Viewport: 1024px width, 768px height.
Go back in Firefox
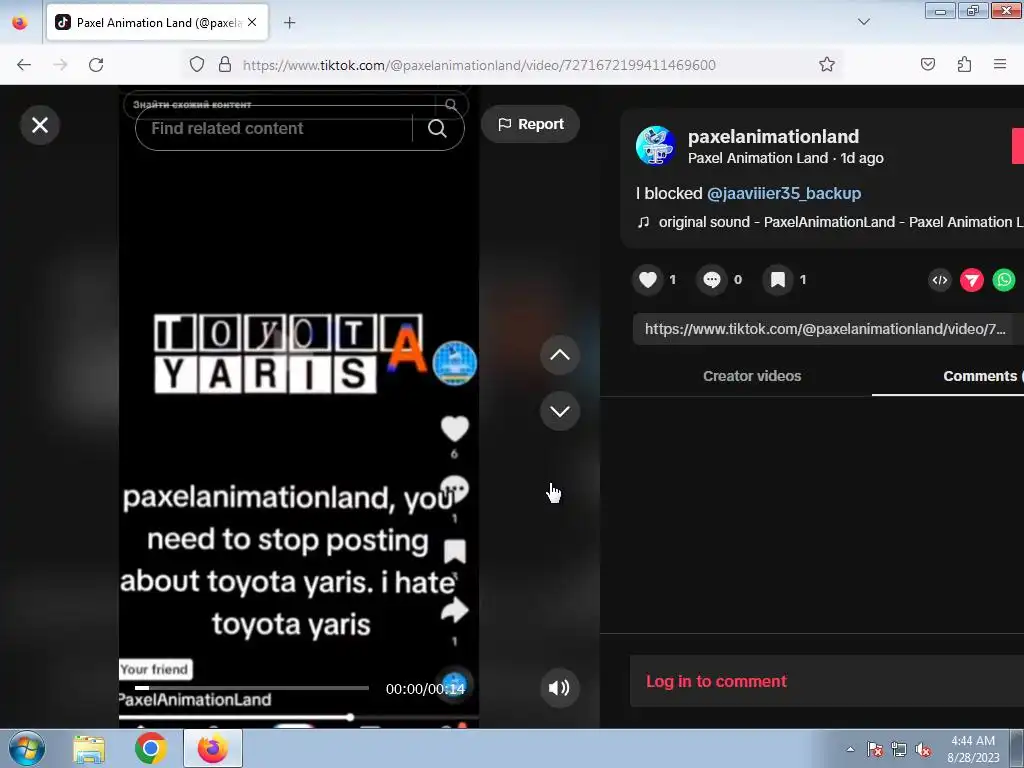[24, 65]
